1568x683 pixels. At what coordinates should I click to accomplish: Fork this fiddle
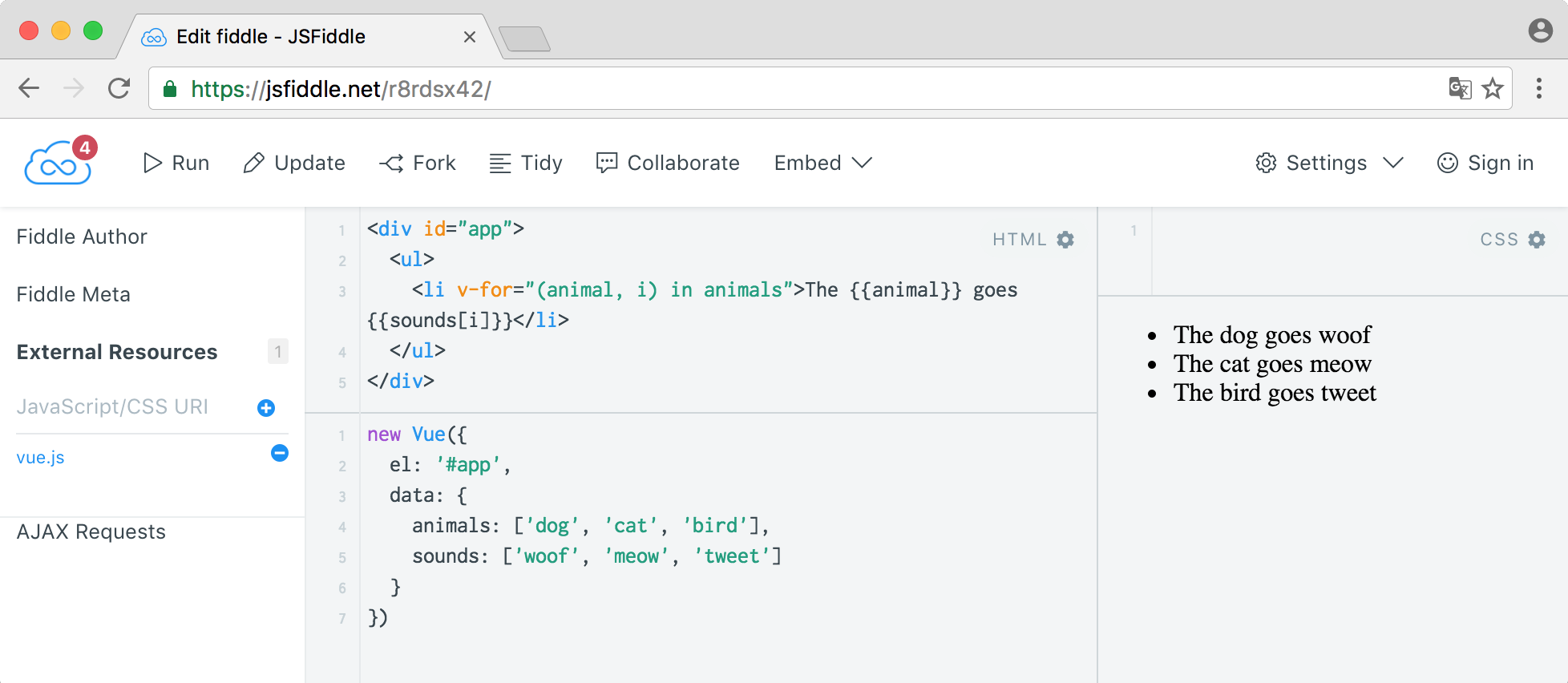click(x=418, y=163)
